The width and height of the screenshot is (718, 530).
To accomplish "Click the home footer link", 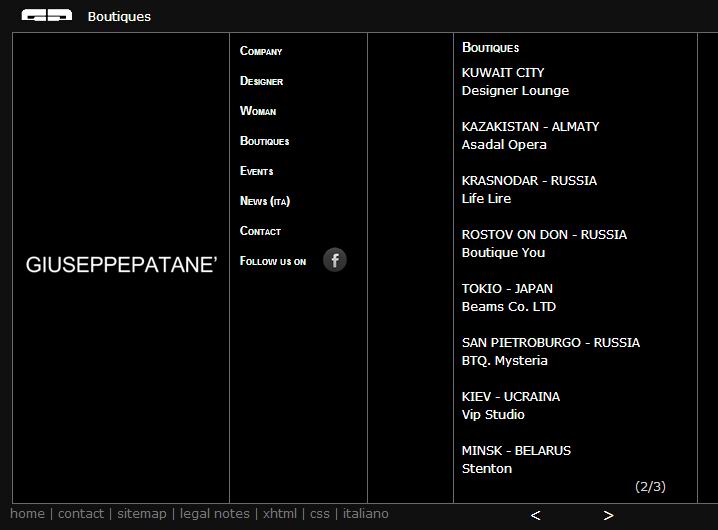I will pos(27,514).
